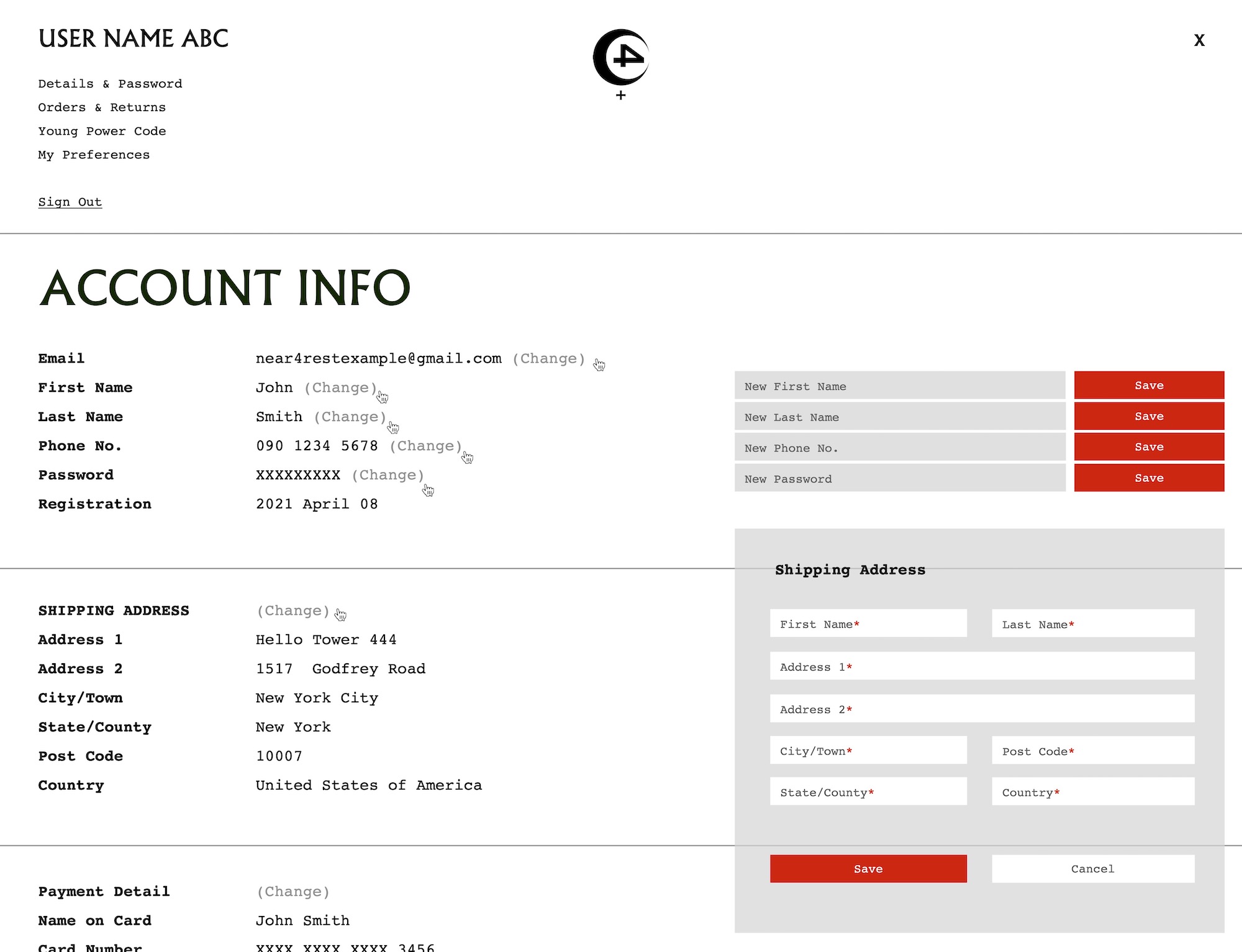Focus the New Password field
The width and height of the screenshot is (1242, 952).
[x=900, y=478]
